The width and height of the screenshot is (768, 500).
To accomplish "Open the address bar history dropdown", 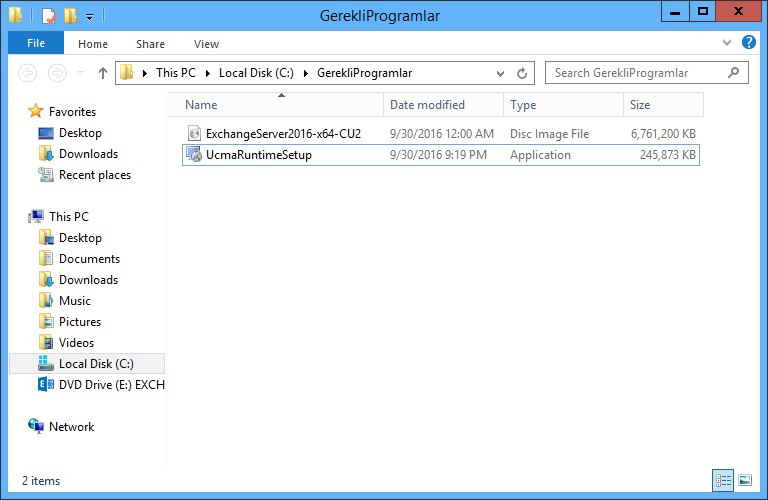I will [500, 73].
